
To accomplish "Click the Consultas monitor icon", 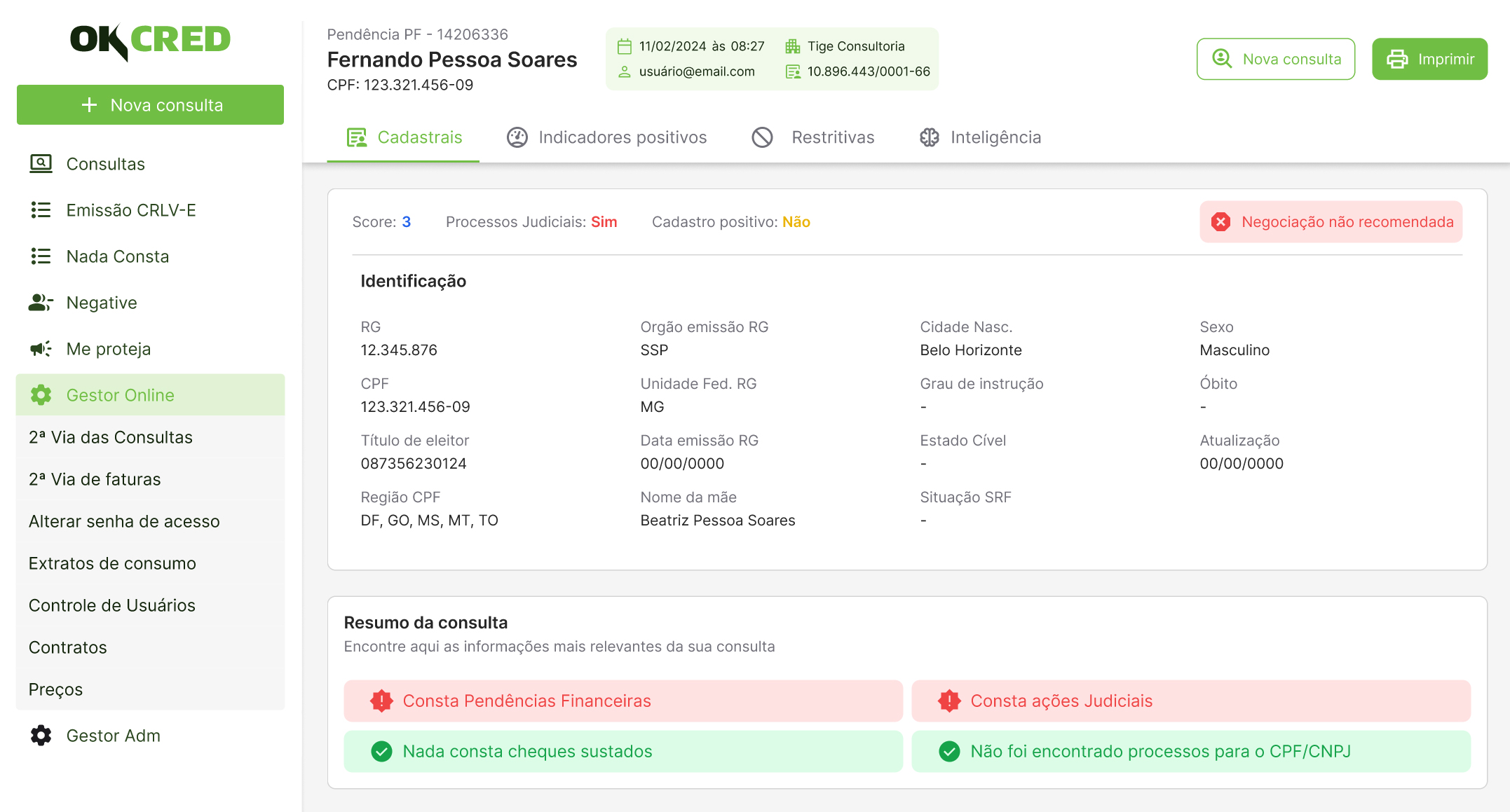I will 41,164.
